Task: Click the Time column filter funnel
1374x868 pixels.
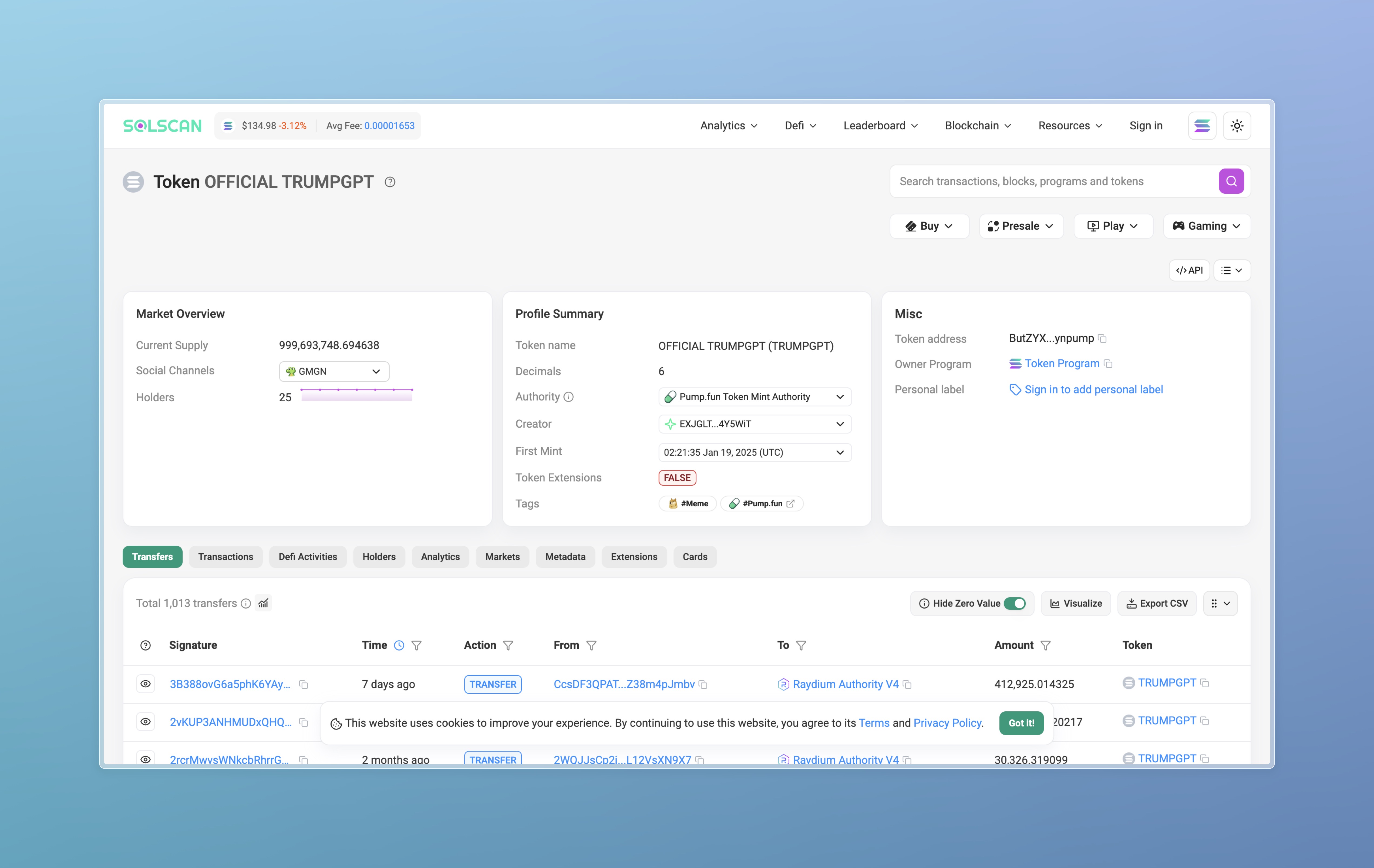Action: click(416, 645)
